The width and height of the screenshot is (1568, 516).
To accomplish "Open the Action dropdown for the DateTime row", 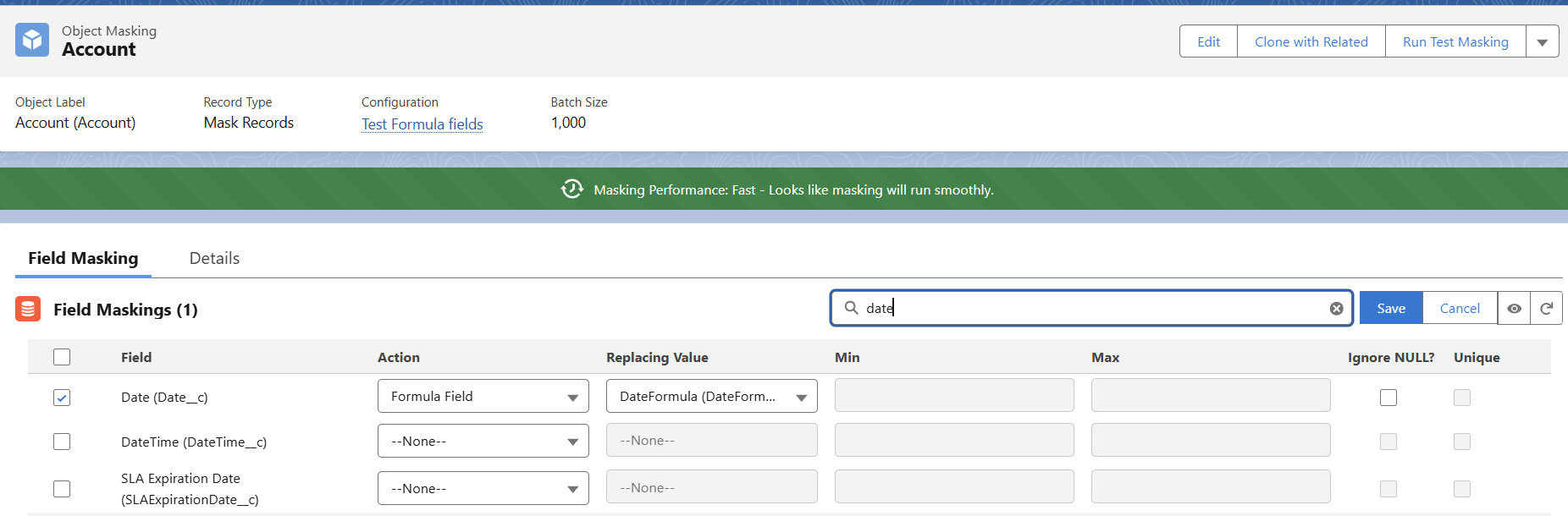I will [x=483, y=442].
